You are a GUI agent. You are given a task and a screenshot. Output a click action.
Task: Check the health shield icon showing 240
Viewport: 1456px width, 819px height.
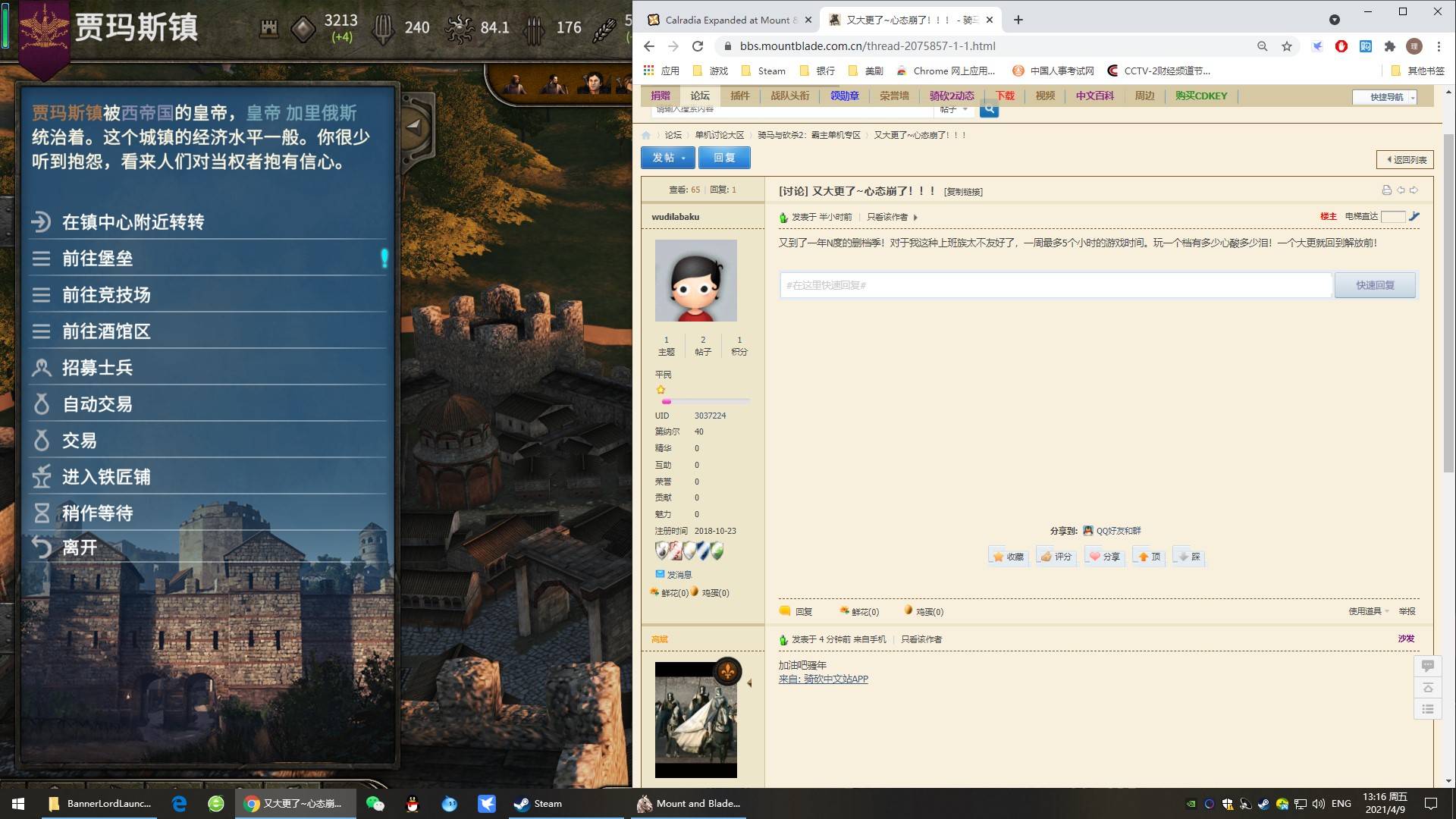(384, 29)
